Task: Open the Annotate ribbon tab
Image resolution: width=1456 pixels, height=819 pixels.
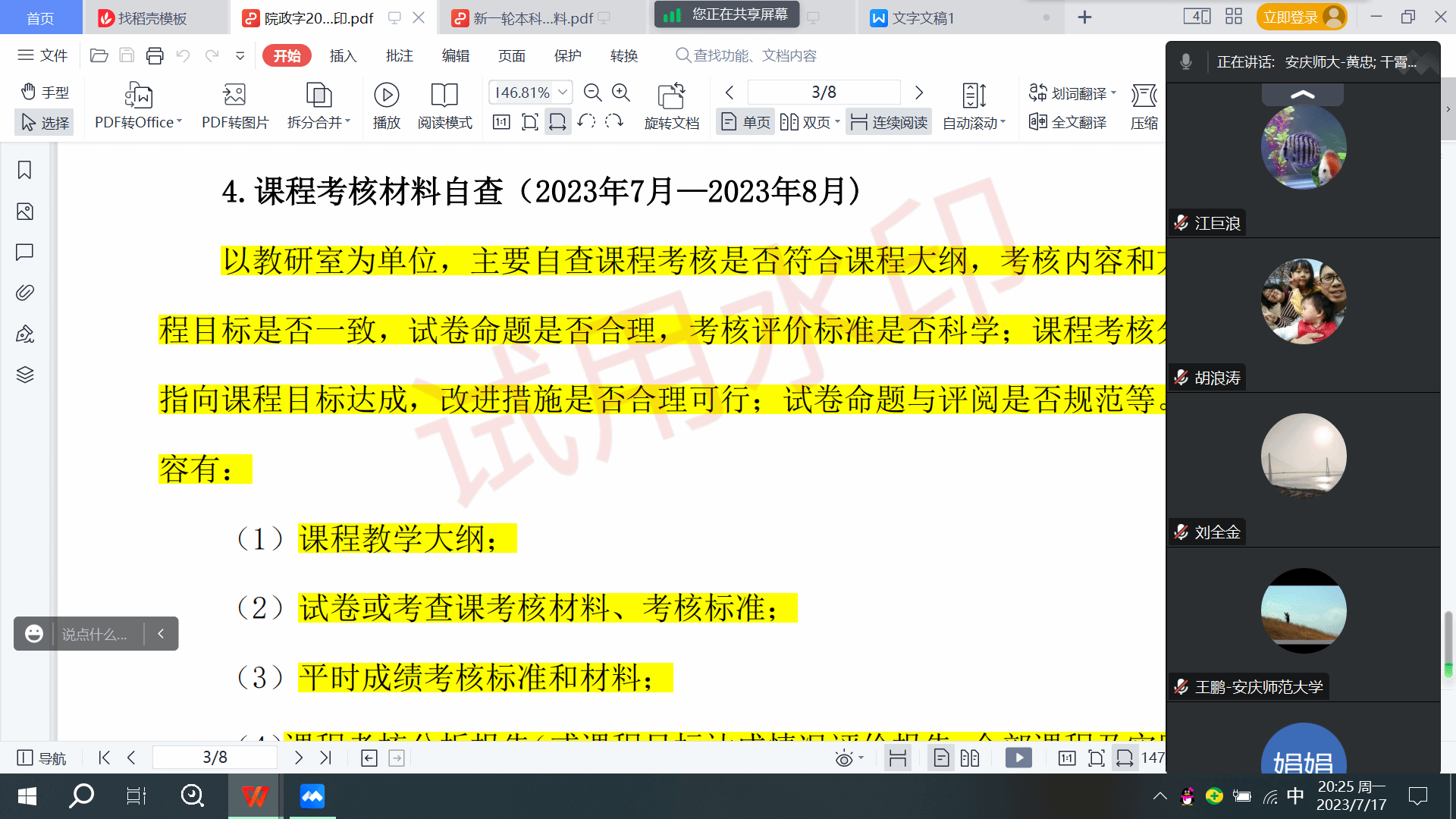Action: coord(399,55)
